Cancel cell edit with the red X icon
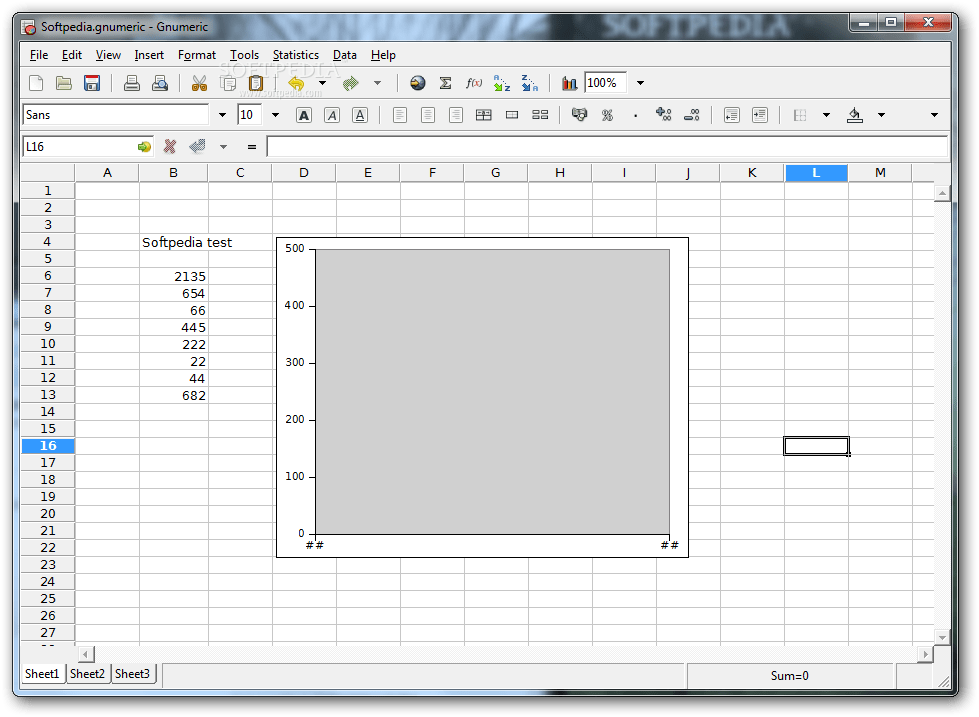Image resolution: width=979 pixels, height=717 pixels. [x=170, y=147]
